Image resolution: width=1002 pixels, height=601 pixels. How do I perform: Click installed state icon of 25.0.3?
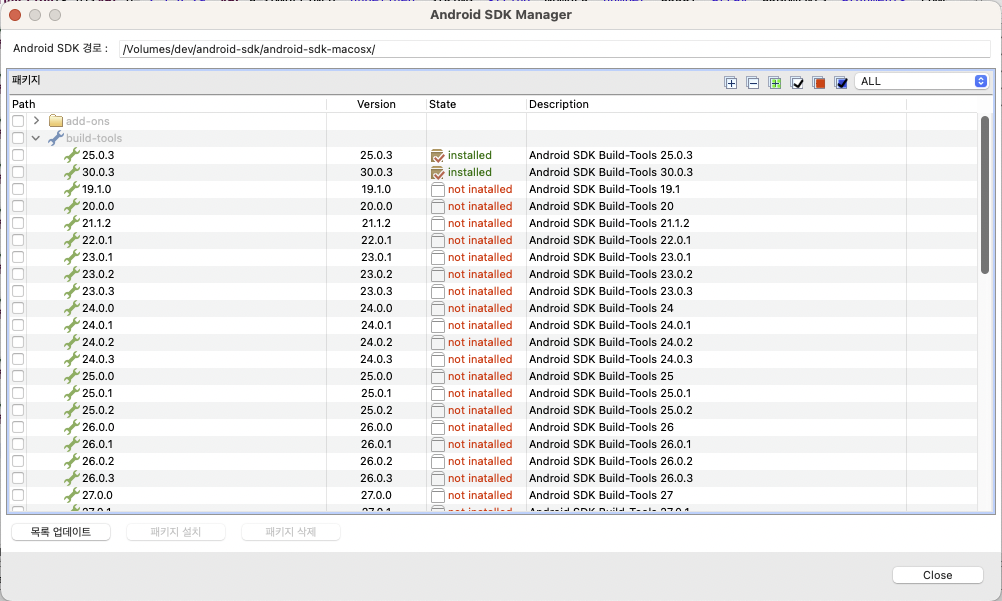pos(438,155)
